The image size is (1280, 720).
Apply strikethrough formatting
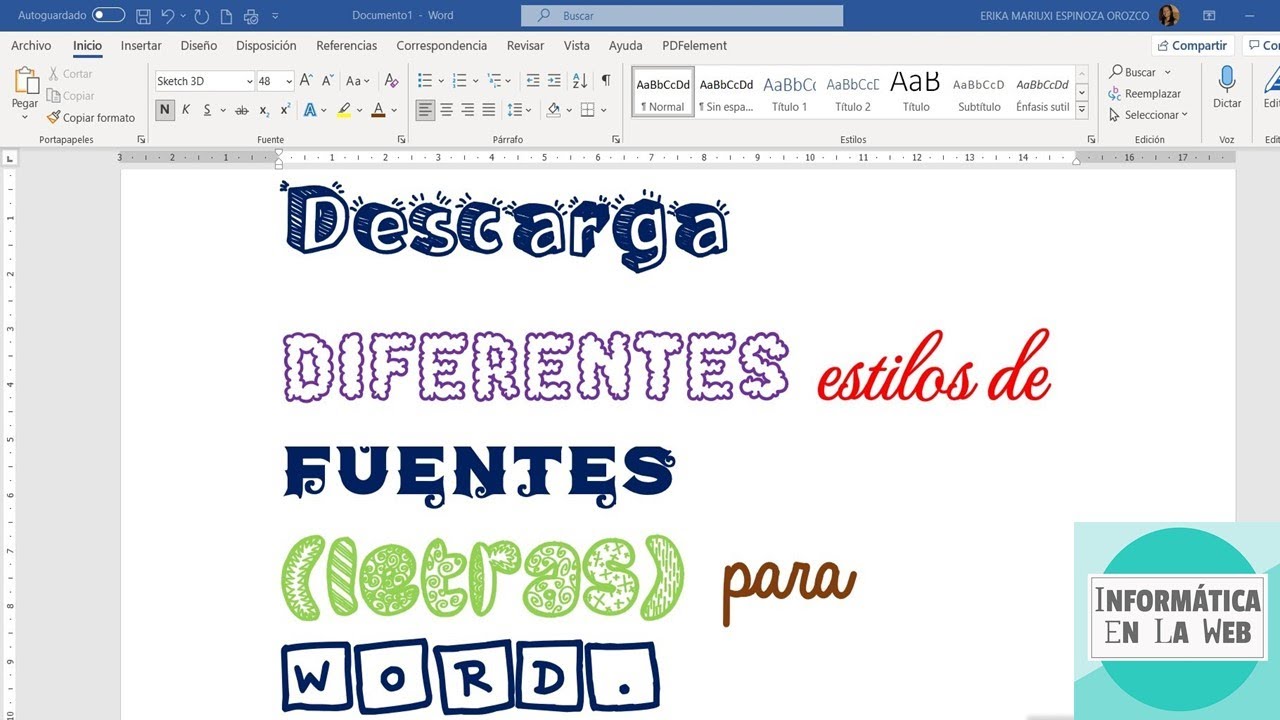point(241,110)
